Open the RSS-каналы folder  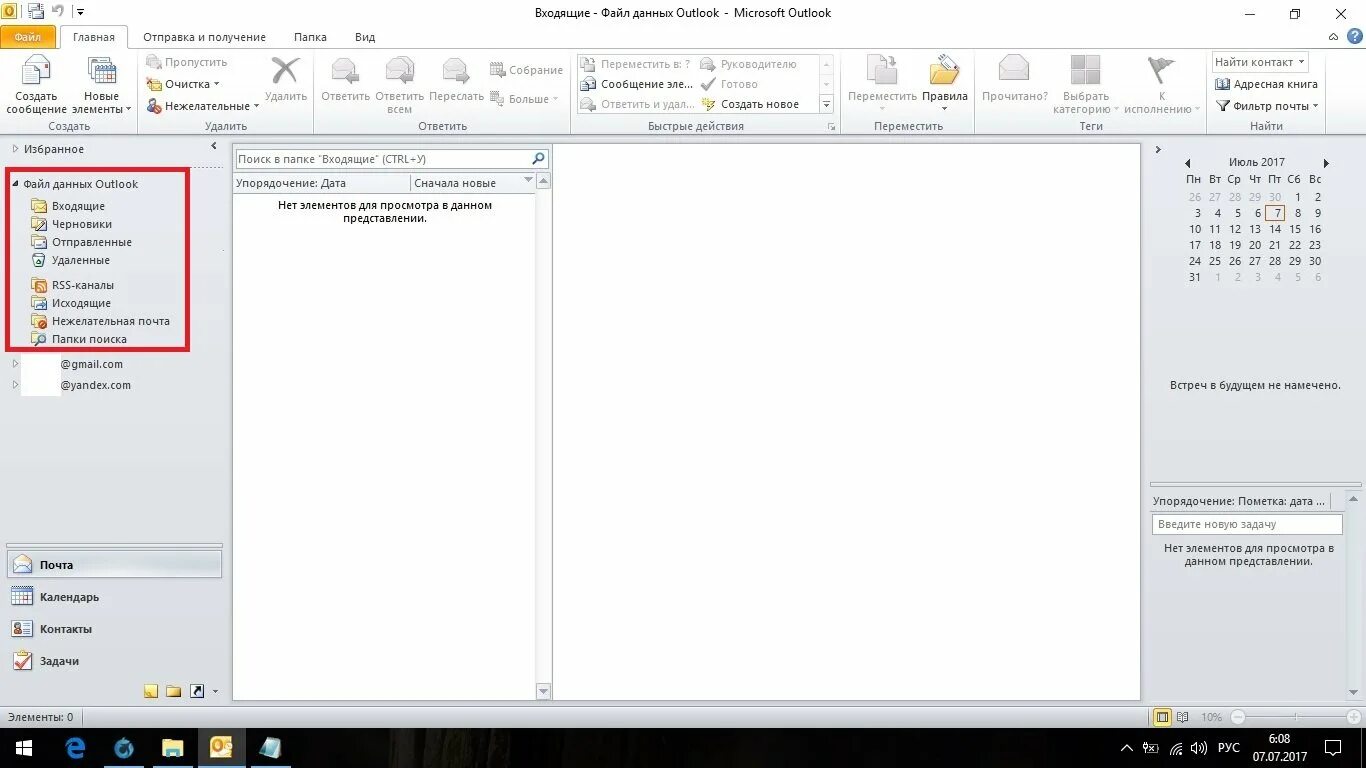83,285
